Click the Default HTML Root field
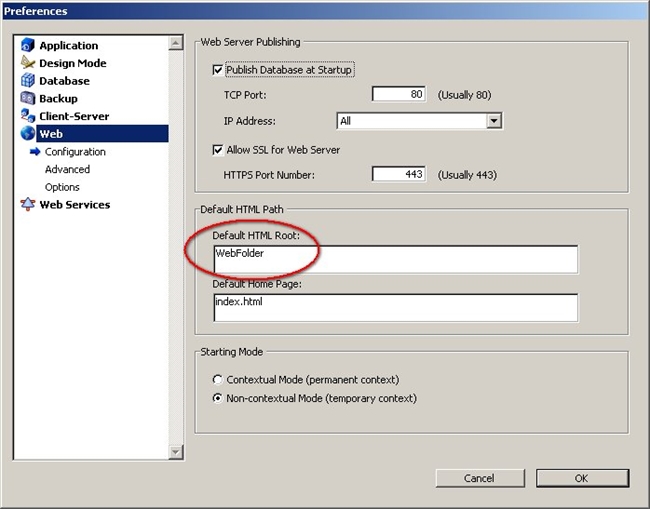 pyautogui.click(x=395, y=259)
